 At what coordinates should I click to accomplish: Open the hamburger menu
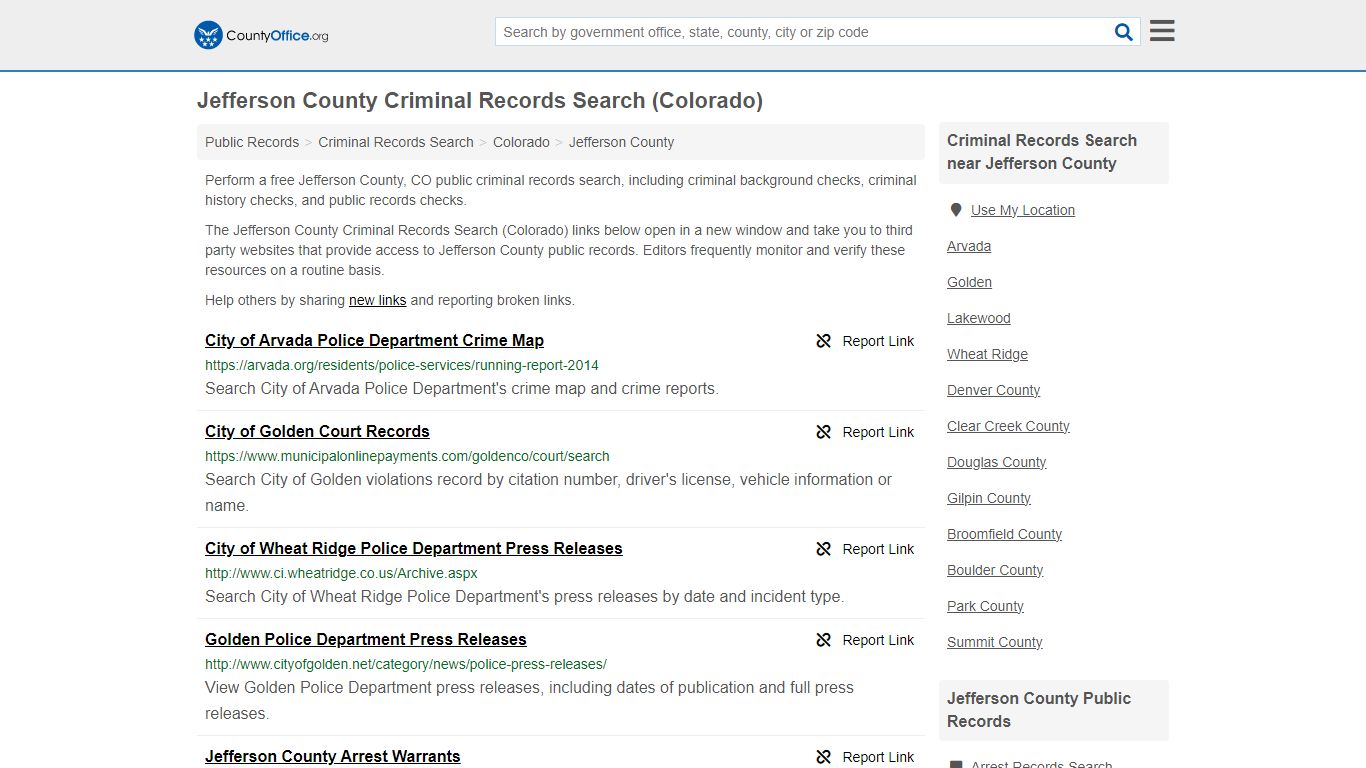pyautogui.click(x=1162, y=31)
